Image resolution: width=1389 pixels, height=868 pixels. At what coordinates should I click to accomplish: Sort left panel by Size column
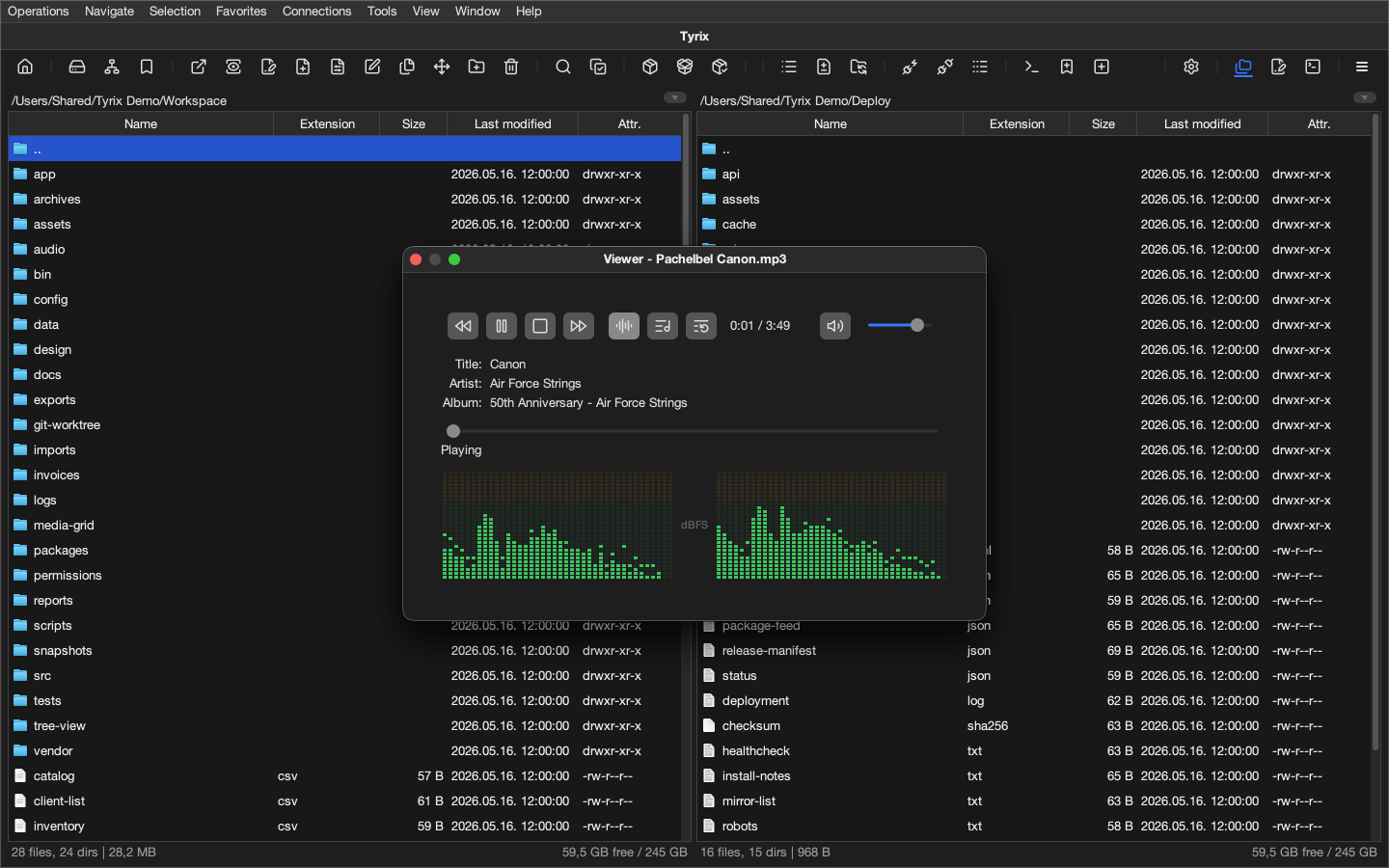414,123
